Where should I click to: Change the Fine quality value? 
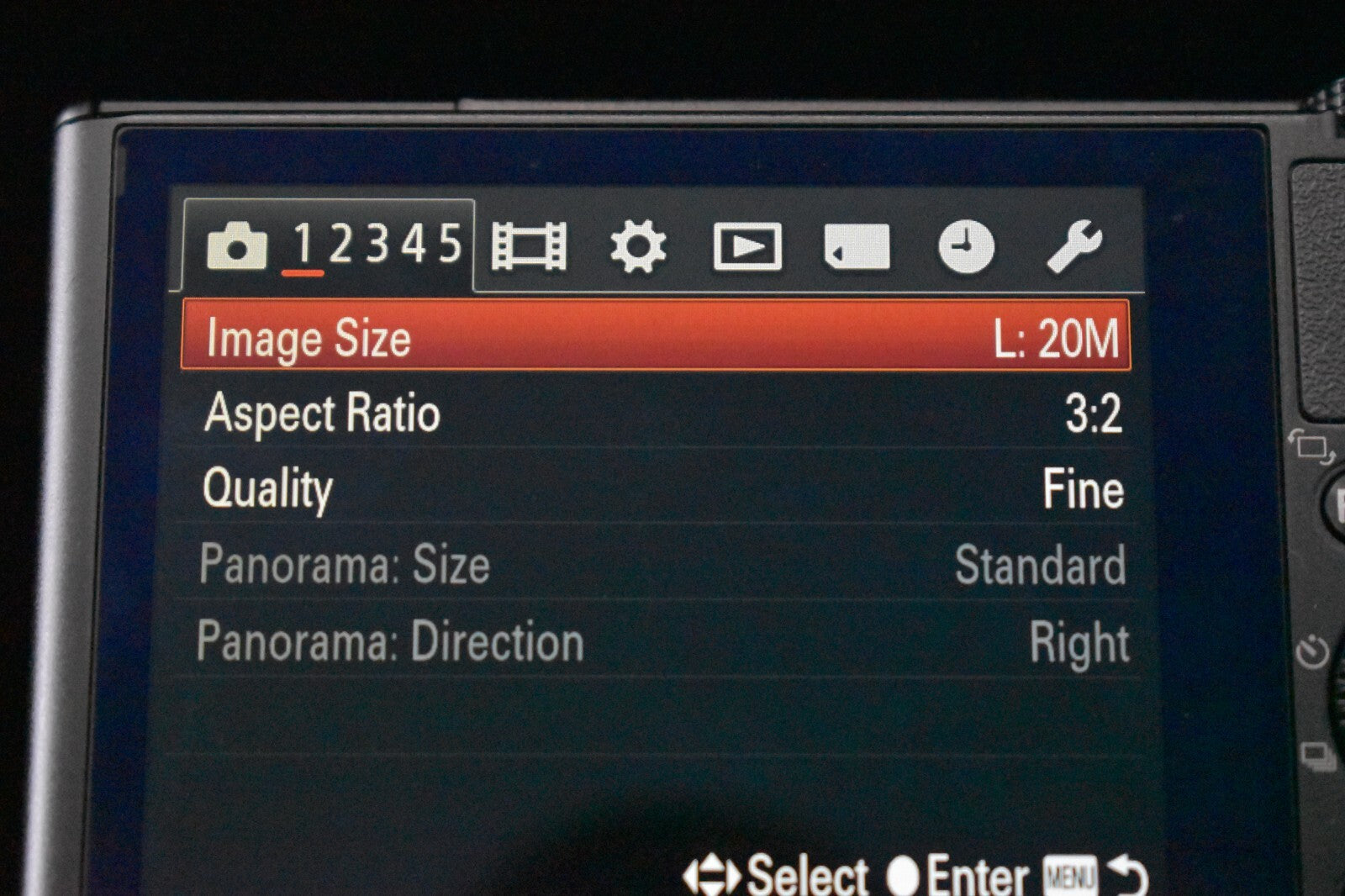point(1083,489)
